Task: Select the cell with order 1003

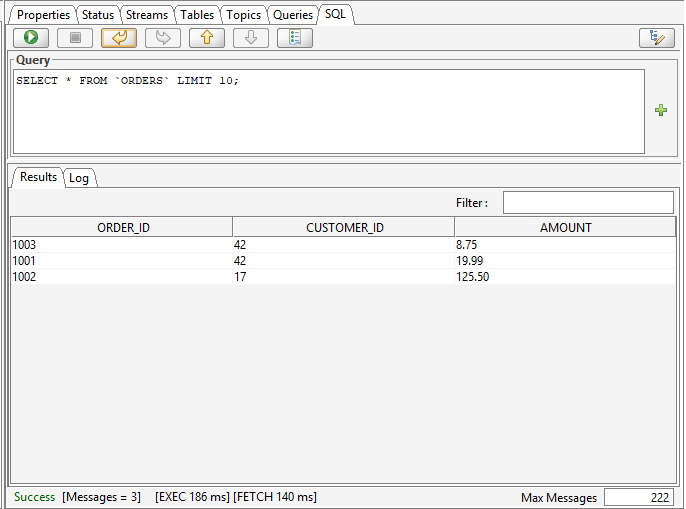Action: click(122, 245)
